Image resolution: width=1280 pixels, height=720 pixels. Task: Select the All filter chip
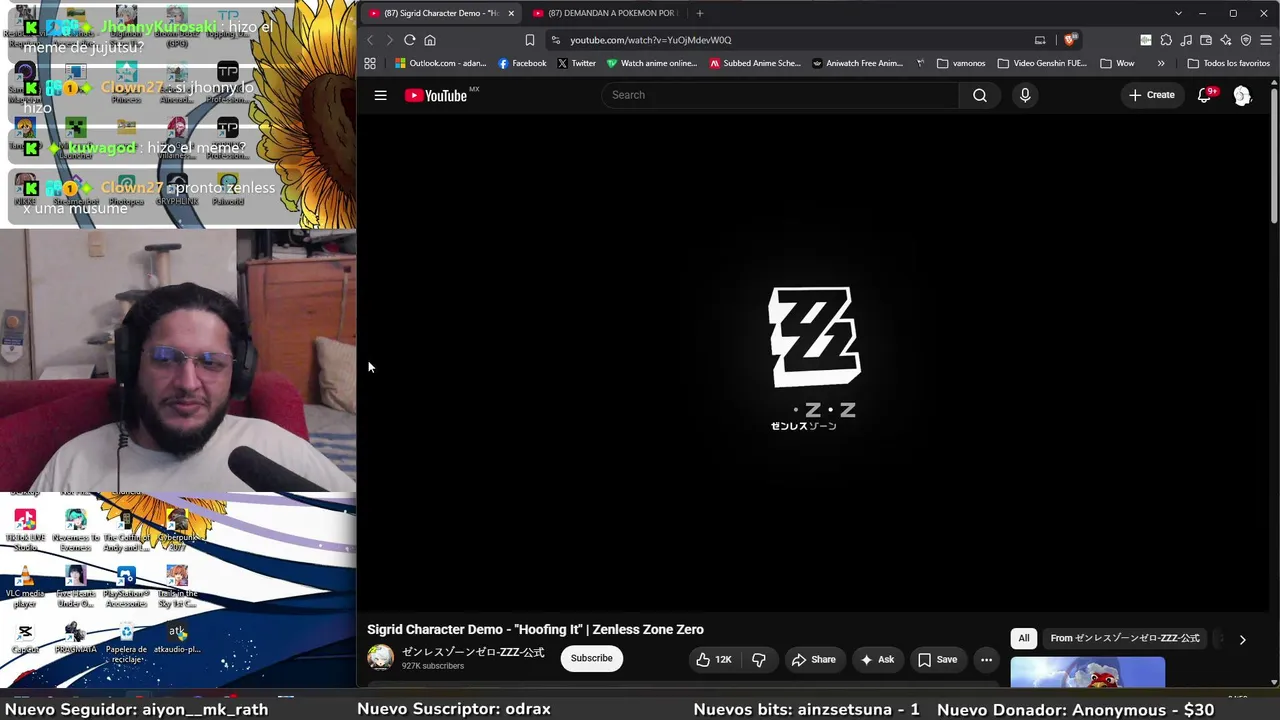pyautogui.click(x=1024, y=638)
